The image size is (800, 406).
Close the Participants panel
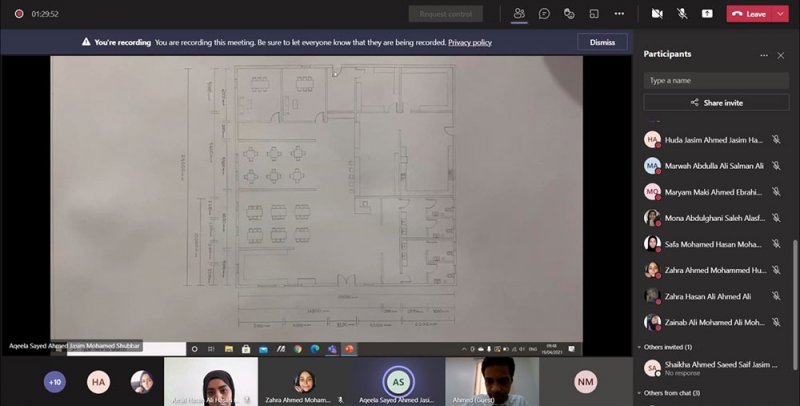tap(781, 55)
